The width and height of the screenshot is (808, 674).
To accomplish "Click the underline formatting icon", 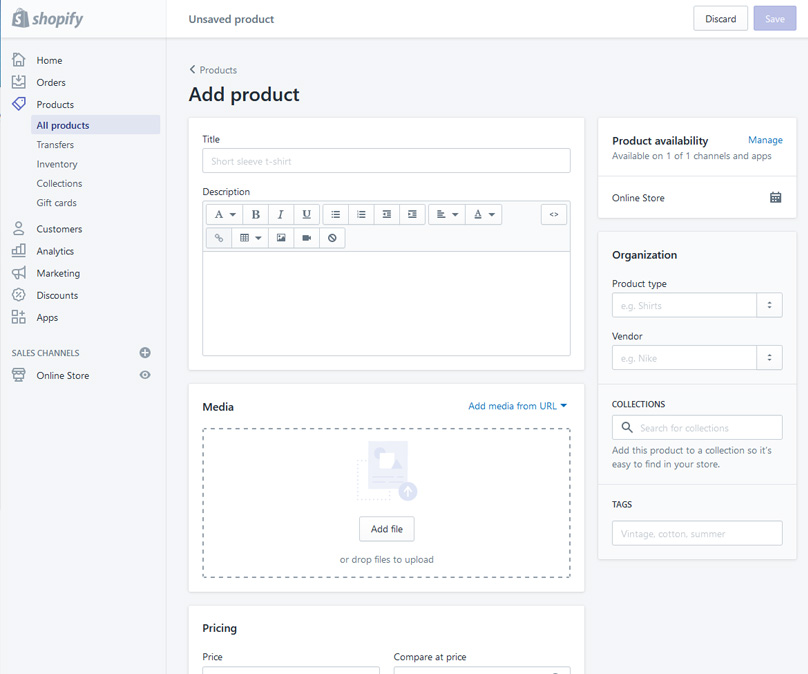I will pos(306,214).
